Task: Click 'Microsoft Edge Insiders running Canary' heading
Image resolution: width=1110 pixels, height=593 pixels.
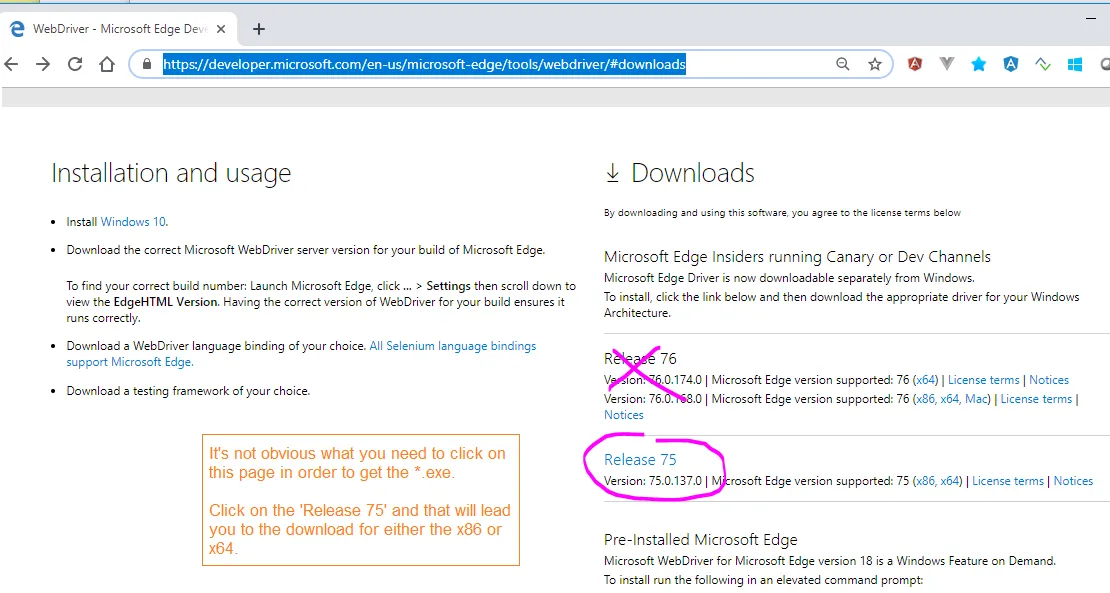Action: pyautogui.click(x=797, y=257)
